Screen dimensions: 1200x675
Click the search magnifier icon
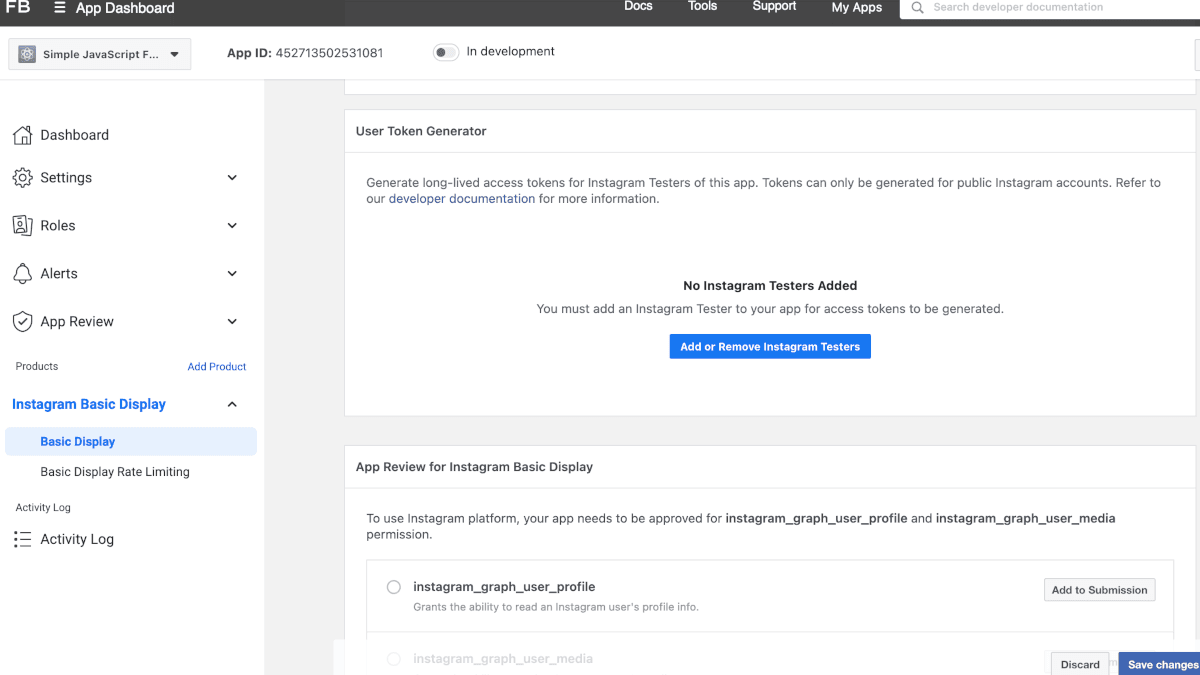[917, 7]
